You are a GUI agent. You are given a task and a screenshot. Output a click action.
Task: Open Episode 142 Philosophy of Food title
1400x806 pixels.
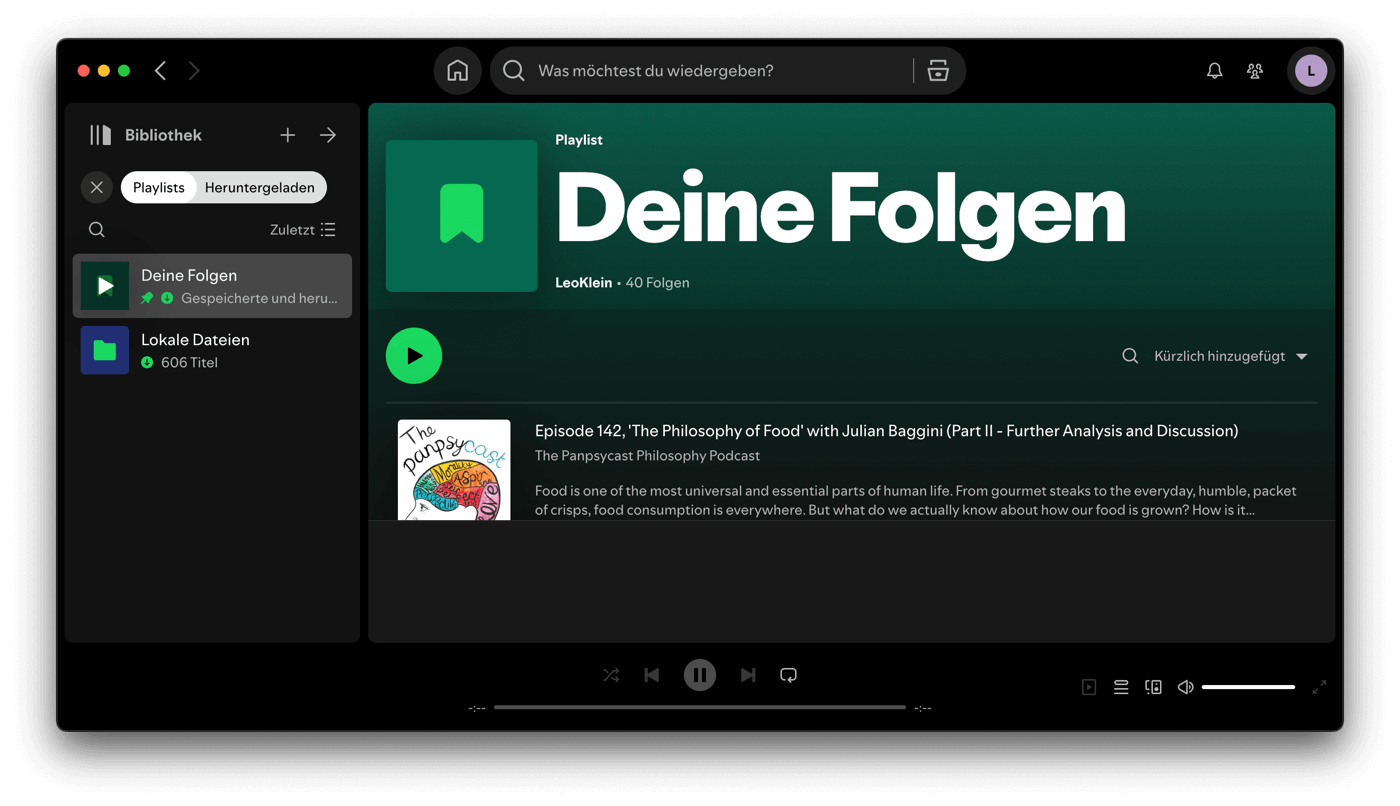coord(886,431)
